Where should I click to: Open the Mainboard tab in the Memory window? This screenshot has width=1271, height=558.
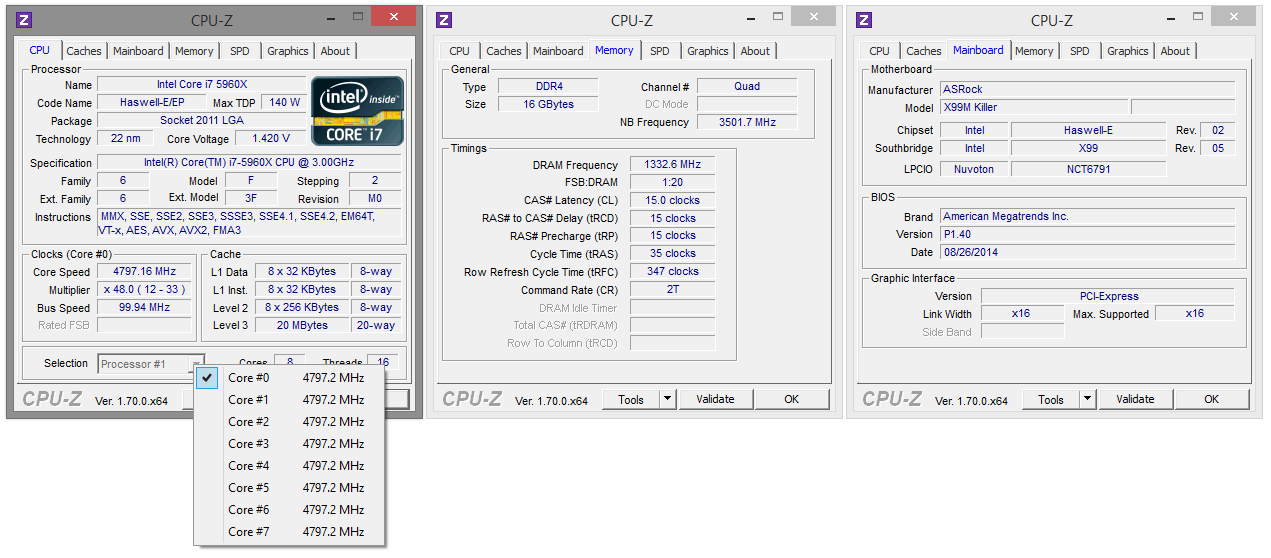pyautogui.click(x=558, y=51)
